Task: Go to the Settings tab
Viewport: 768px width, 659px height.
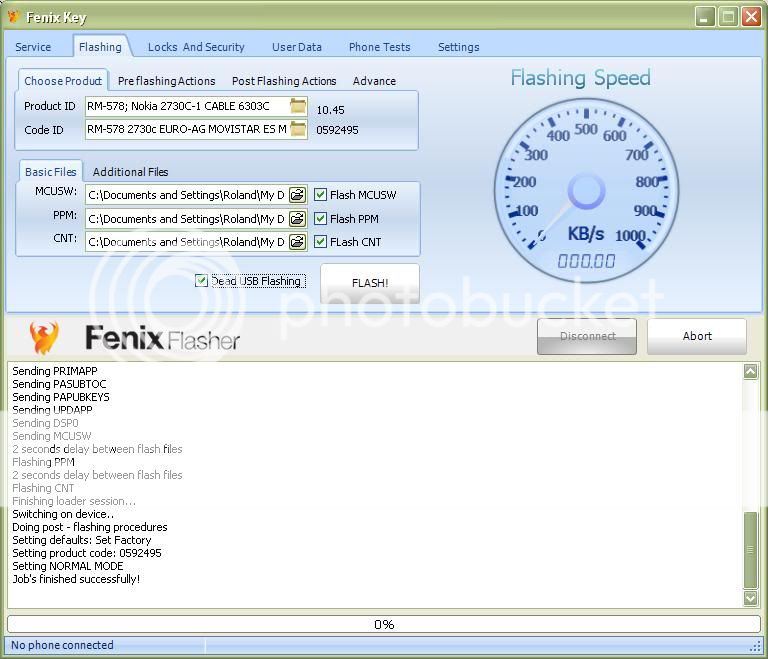Action: [x=458, y=47]
